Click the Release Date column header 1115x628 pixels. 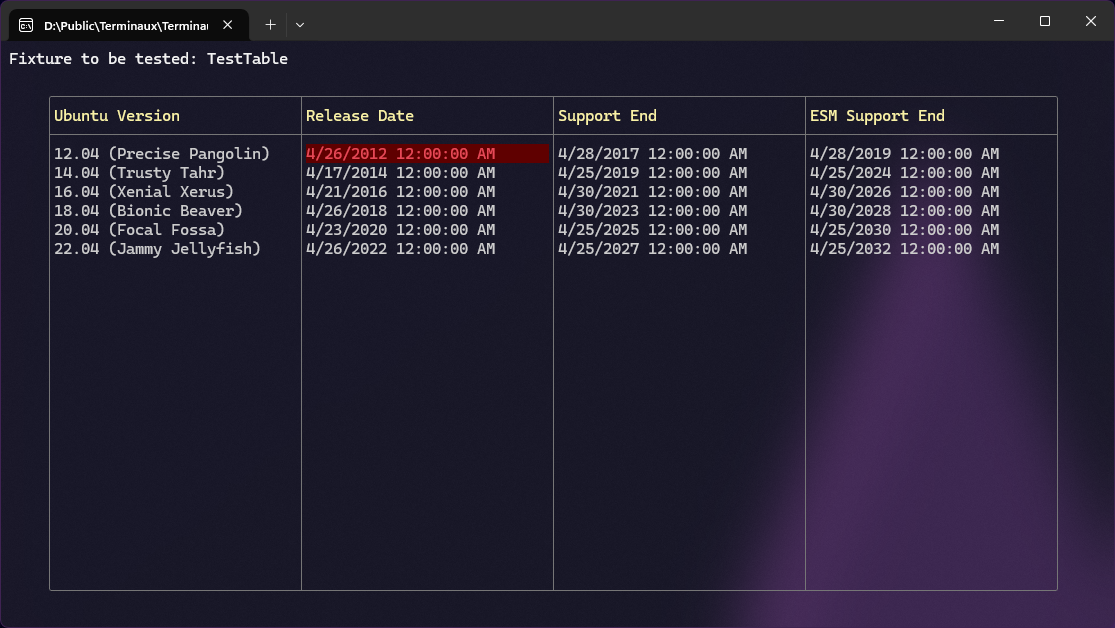pyautogui.click(x=360, y=116)
